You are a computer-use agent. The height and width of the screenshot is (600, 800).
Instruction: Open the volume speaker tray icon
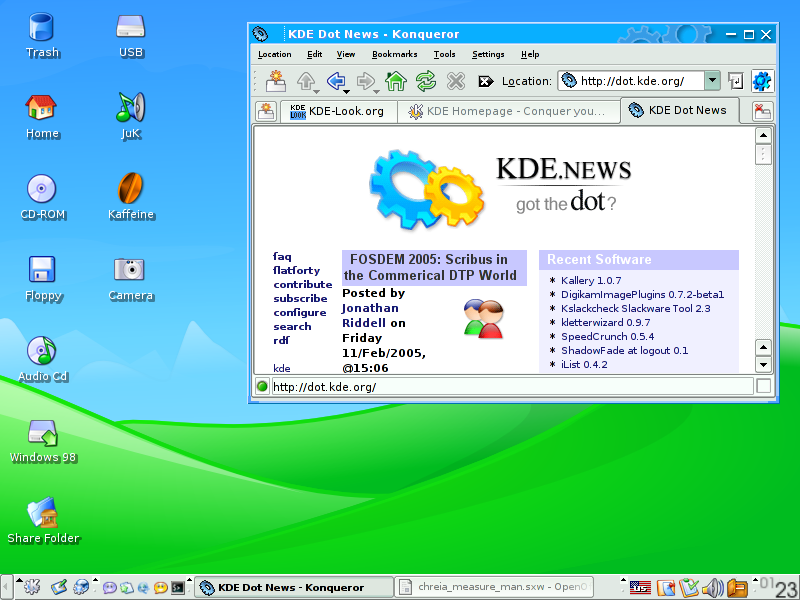point(712,588)
